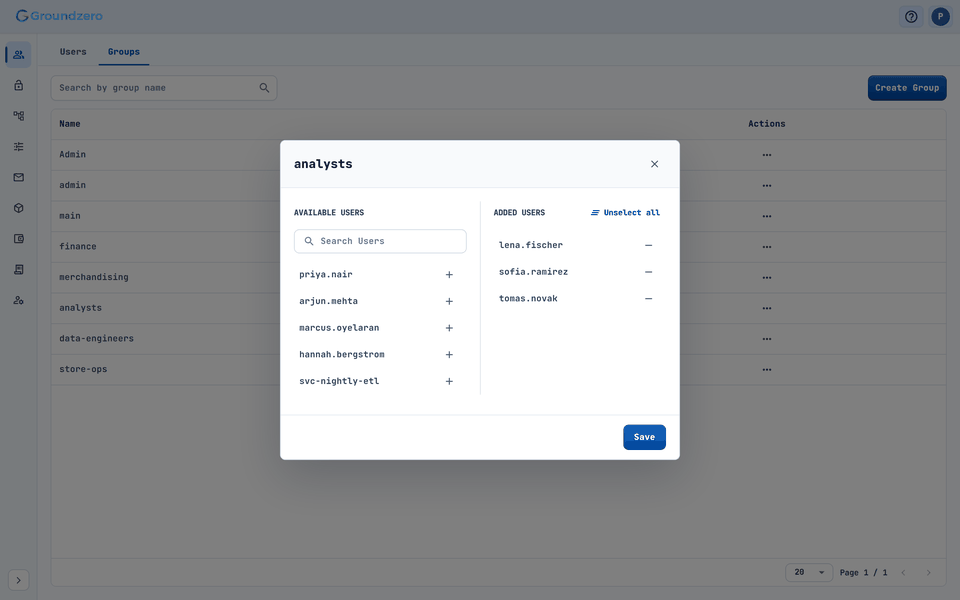Click the Groundzero logo

click(59, 16)
